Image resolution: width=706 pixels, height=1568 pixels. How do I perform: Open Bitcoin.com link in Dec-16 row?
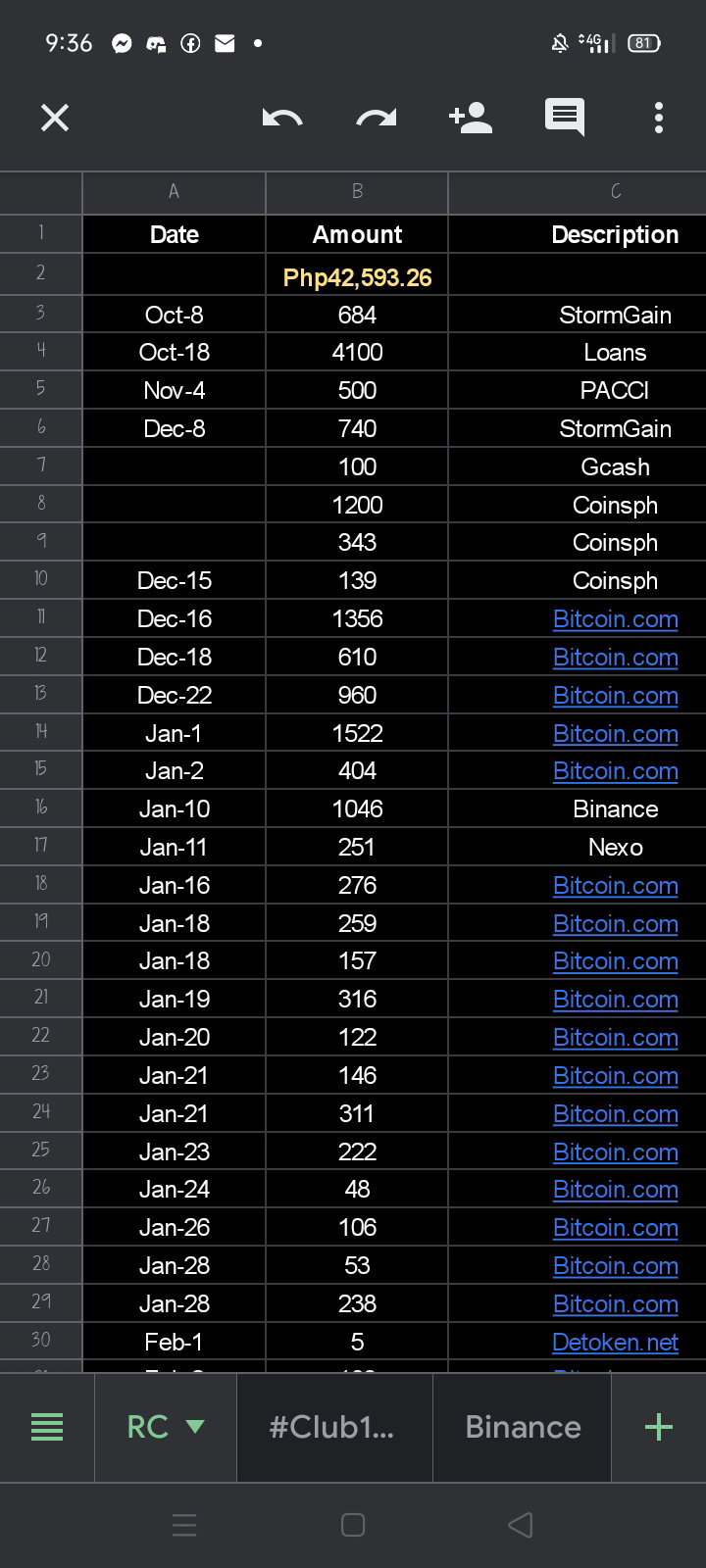(x=616, y=618)
